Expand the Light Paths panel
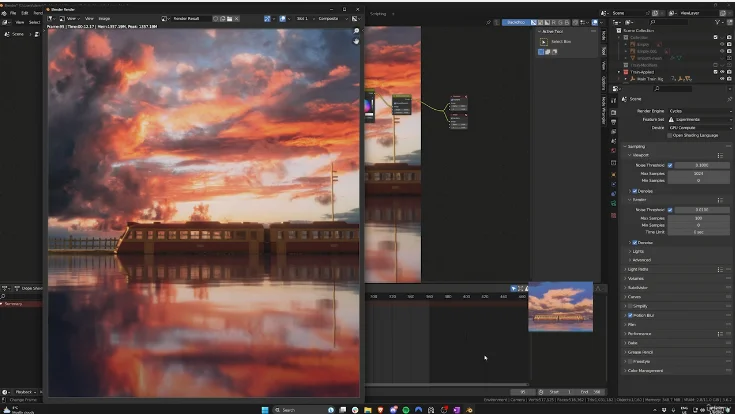The width and height of the screenshot is (735, 414). (638, 269)
